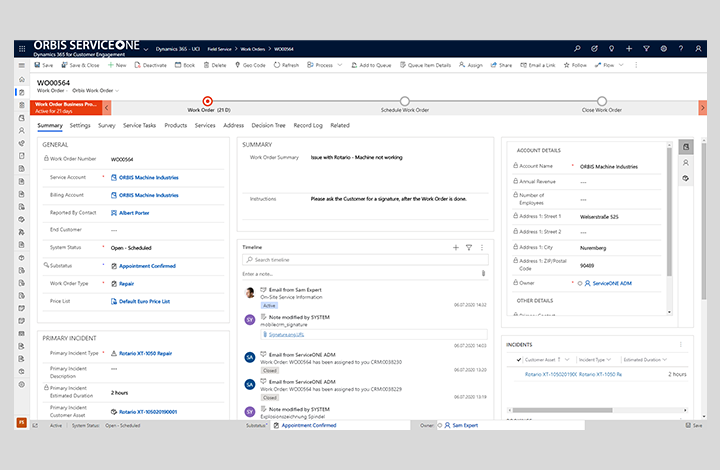This screenshot has height=470, width=720.
Task: Click Share in the command bar
Action: (x=501, y=65)
